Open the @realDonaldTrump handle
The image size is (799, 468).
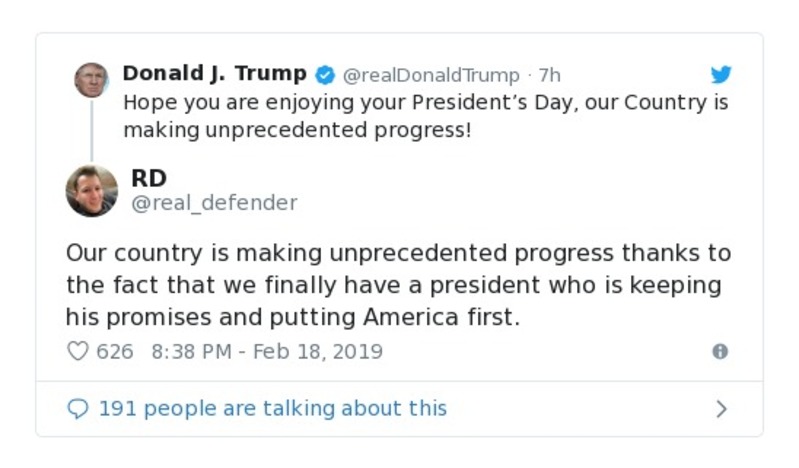click(431, 76)
